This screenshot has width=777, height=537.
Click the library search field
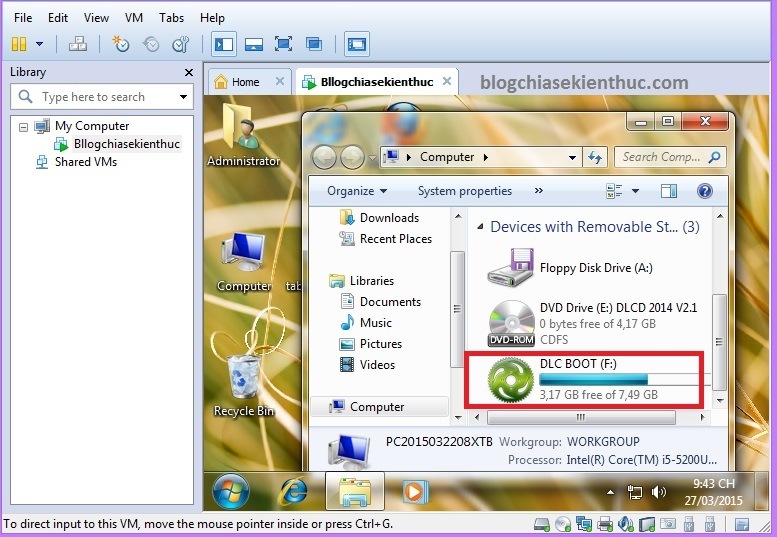(102, 97)
